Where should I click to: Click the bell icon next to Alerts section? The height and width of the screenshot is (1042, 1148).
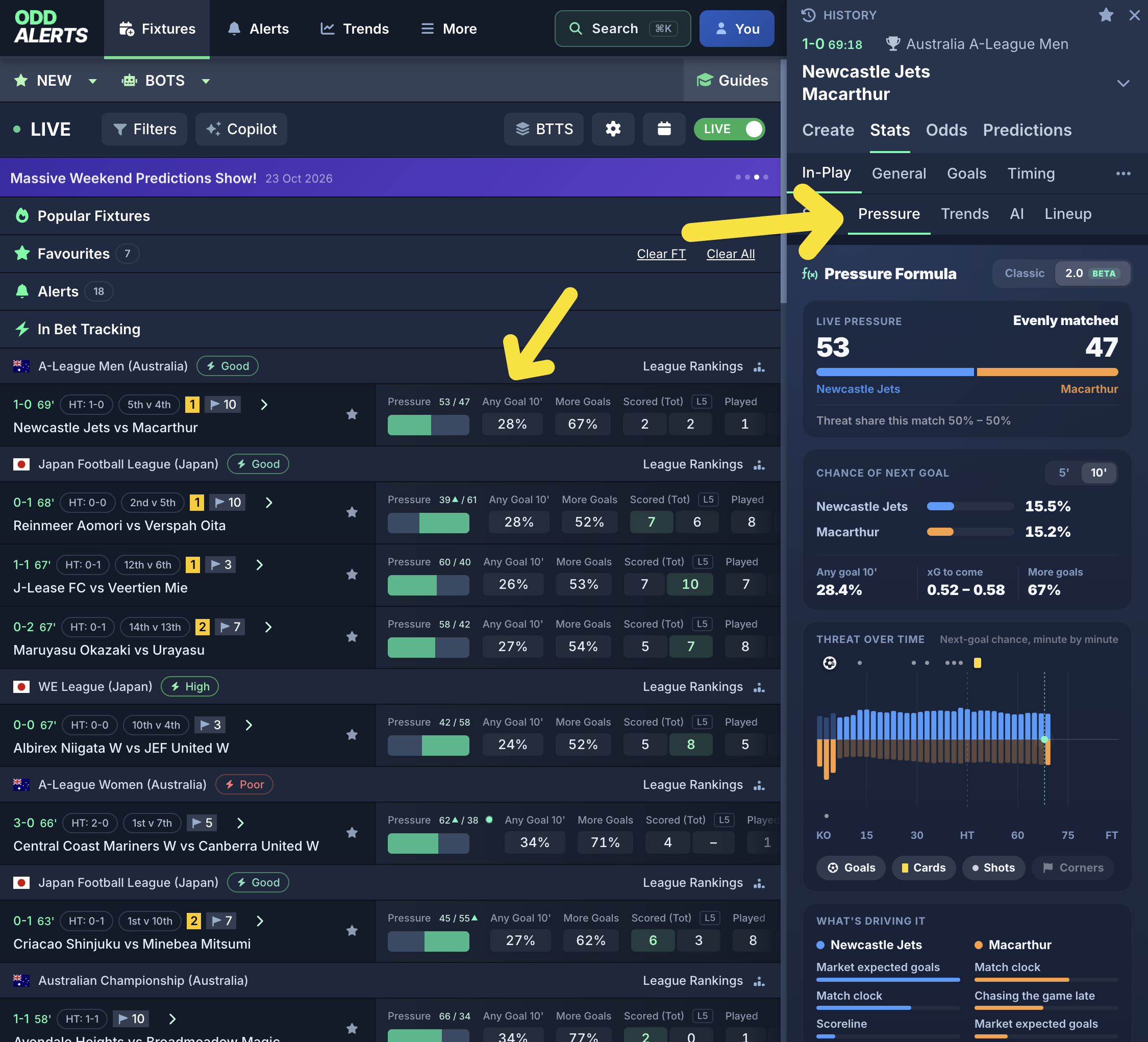tap(22, 291)
